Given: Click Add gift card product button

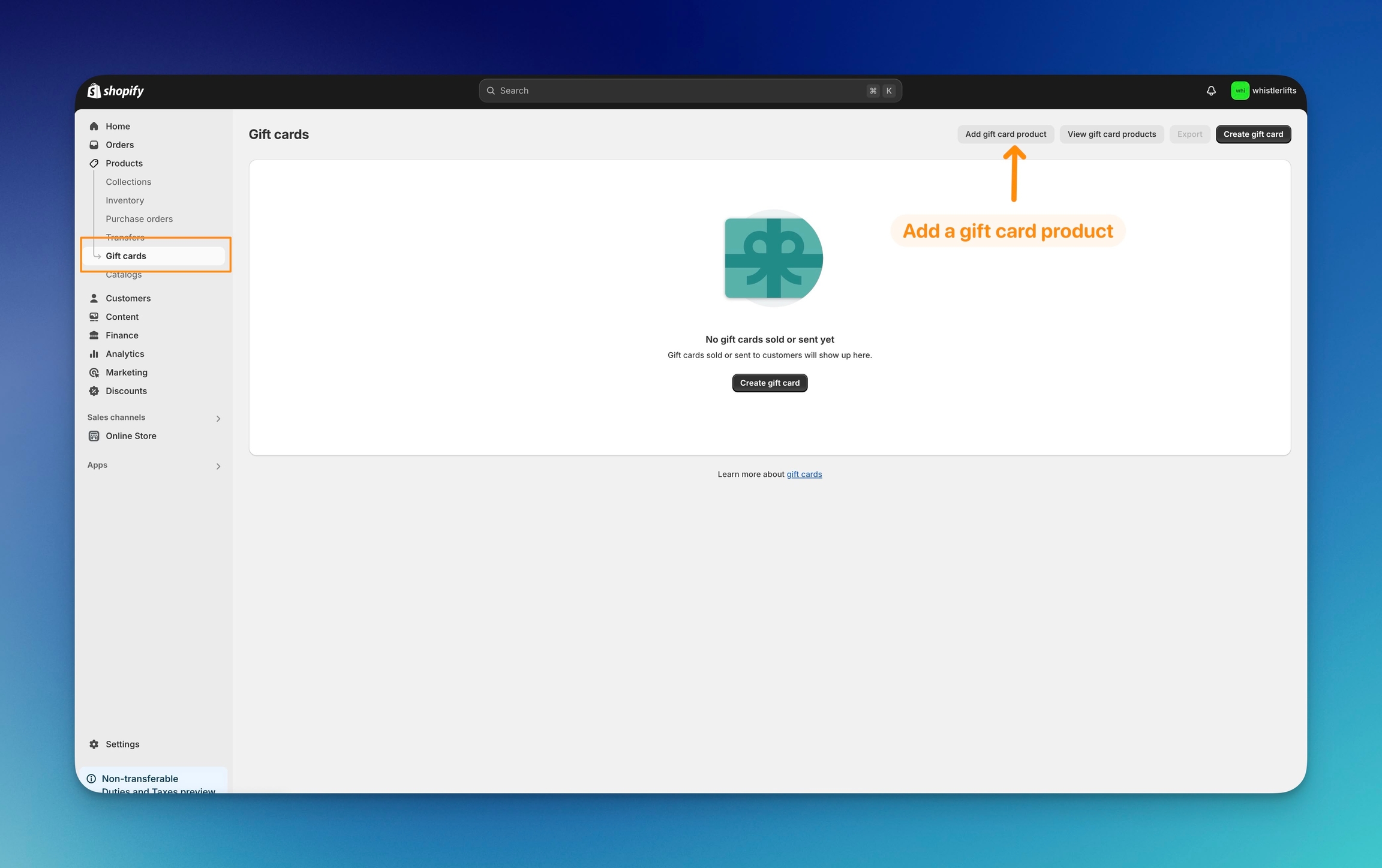Looking at the screenshot, I should click(1005, 134).
